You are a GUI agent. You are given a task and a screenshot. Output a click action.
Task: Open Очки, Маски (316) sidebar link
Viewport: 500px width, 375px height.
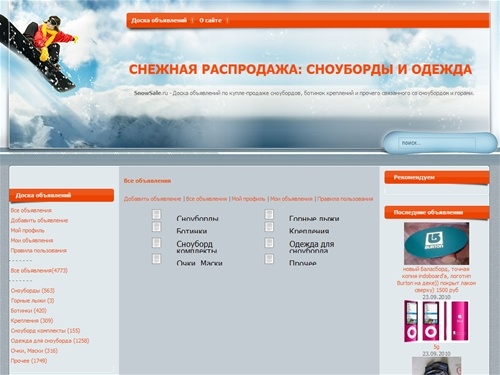(34, 350)
